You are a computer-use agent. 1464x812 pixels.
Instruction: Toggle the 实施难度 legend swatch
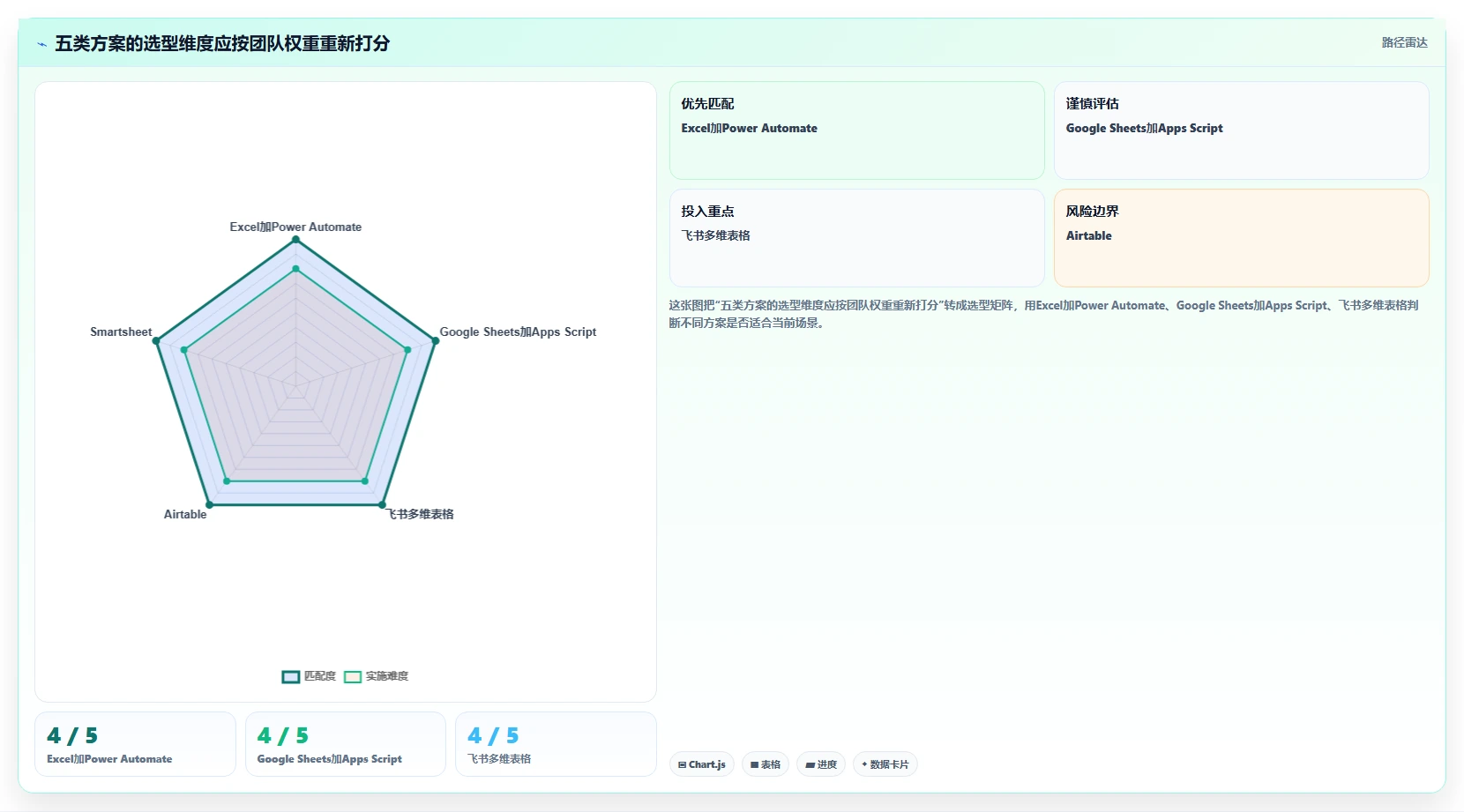click(353, 676)
